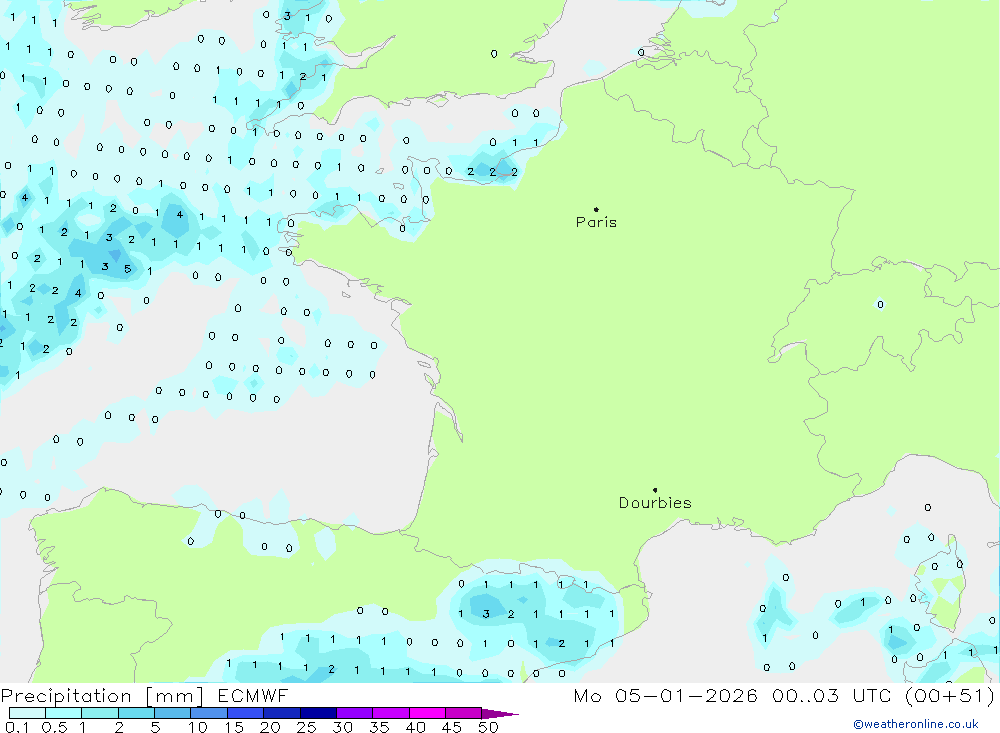Screen dimensions: 1000x733
Task: Click the legend label 0.5
Action: tap(54, 727)
